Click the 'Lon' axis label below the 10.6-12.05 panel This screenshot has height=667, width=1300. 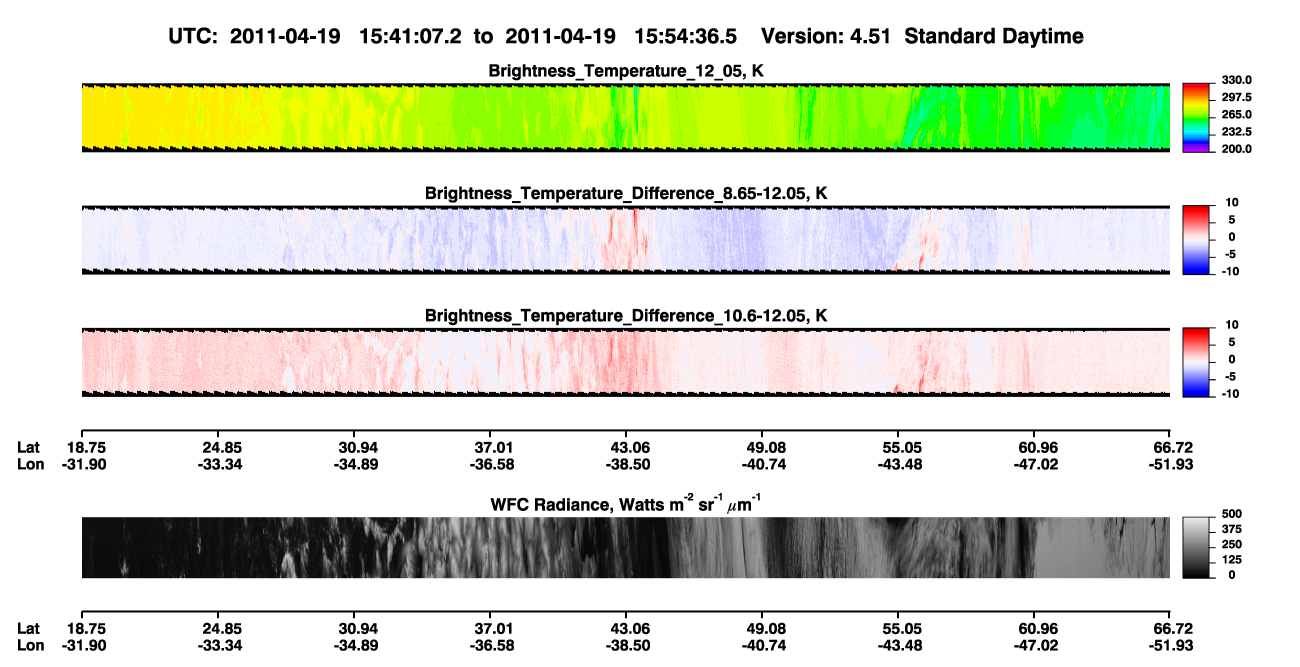[x=30, y=464]
